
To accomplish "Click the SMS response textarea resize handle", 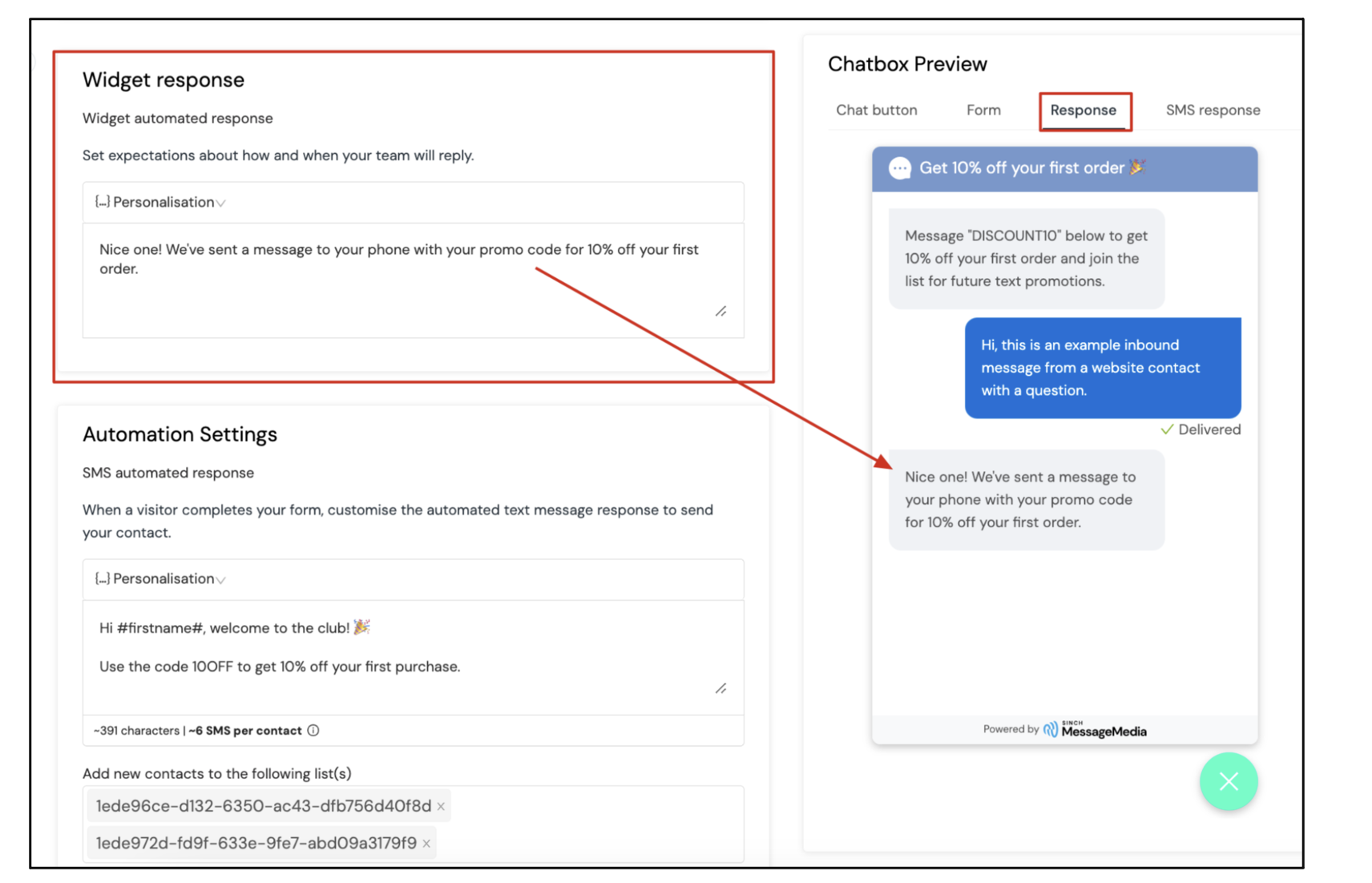I will [x=721, y=688].
